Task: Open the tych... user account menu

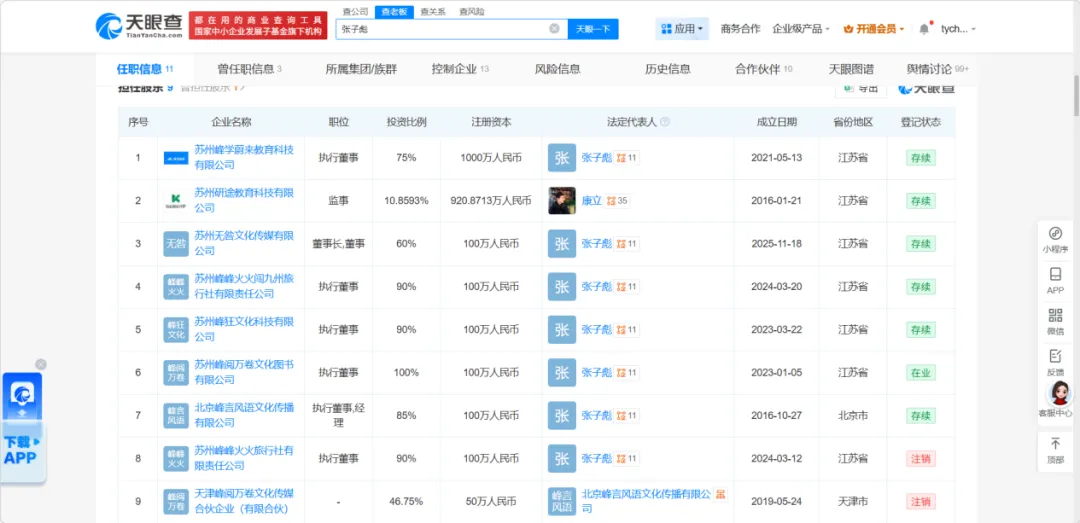Action: pos(958,29)
